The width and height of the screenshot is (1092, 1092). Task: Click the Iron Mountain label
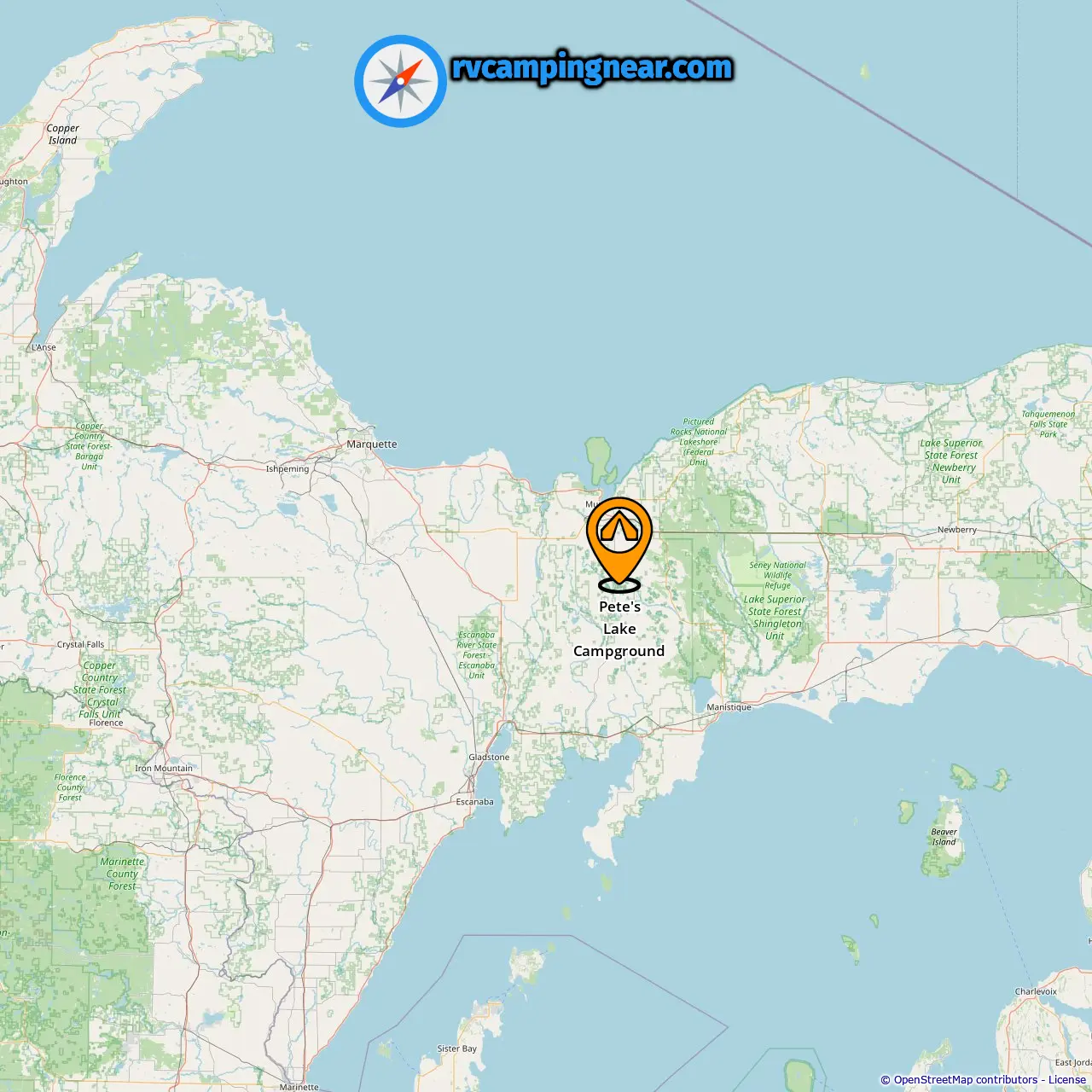[x=164, y=769]
